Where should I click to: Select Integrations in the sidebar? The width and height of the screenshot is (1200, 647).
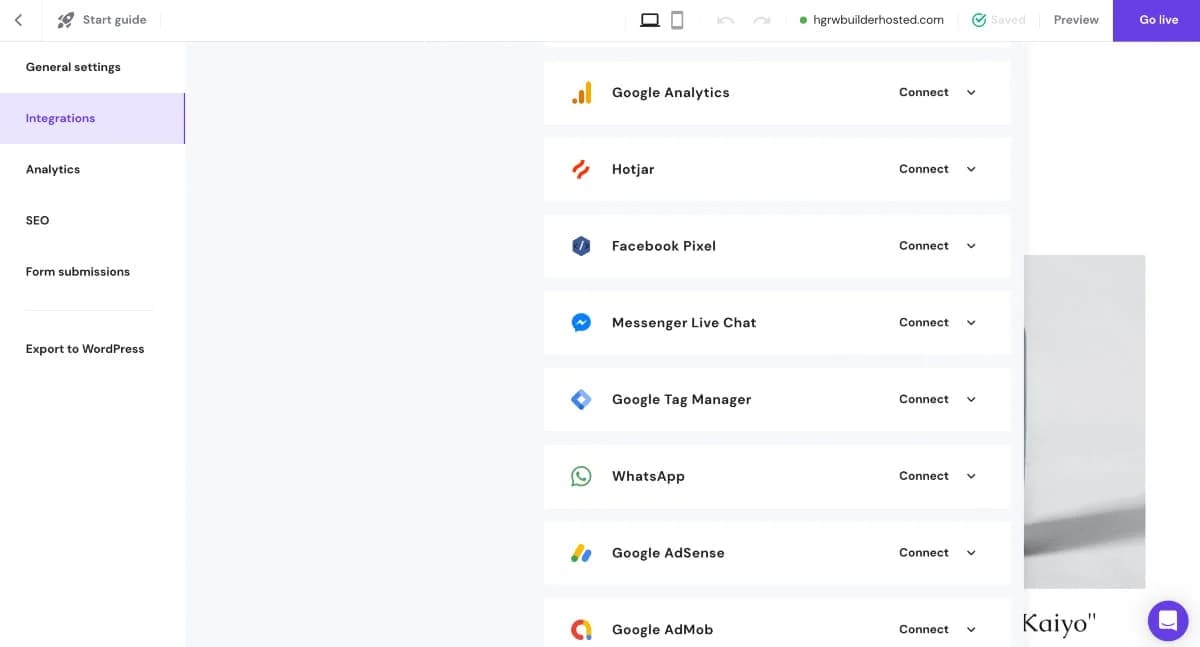point(92,118)
